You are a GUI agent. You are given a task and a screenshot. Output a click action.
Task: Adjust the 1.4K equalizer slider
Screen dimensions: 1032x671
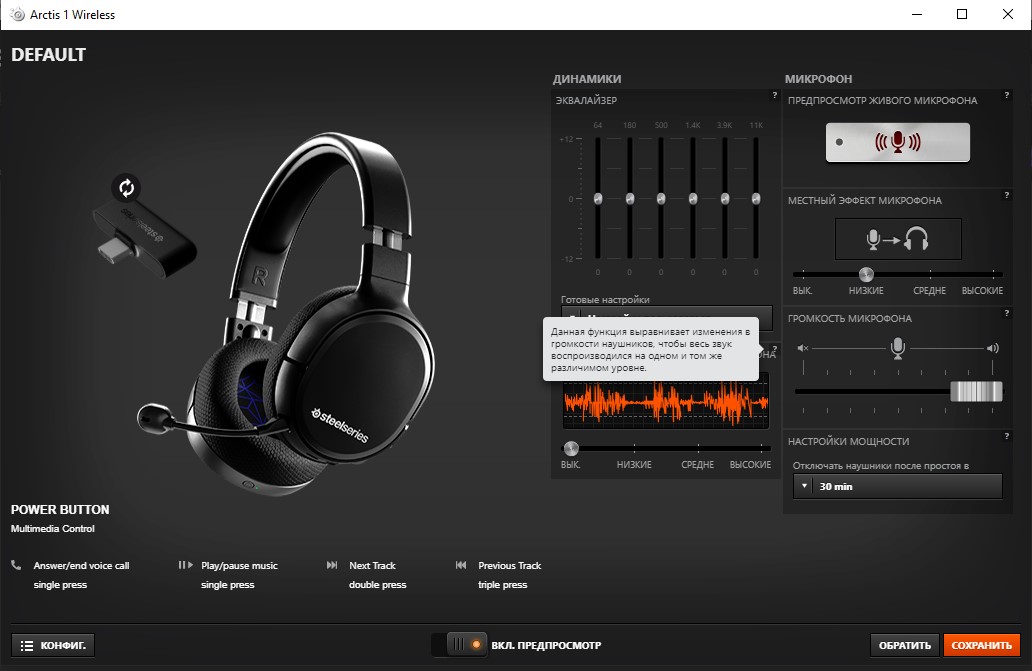692,199
